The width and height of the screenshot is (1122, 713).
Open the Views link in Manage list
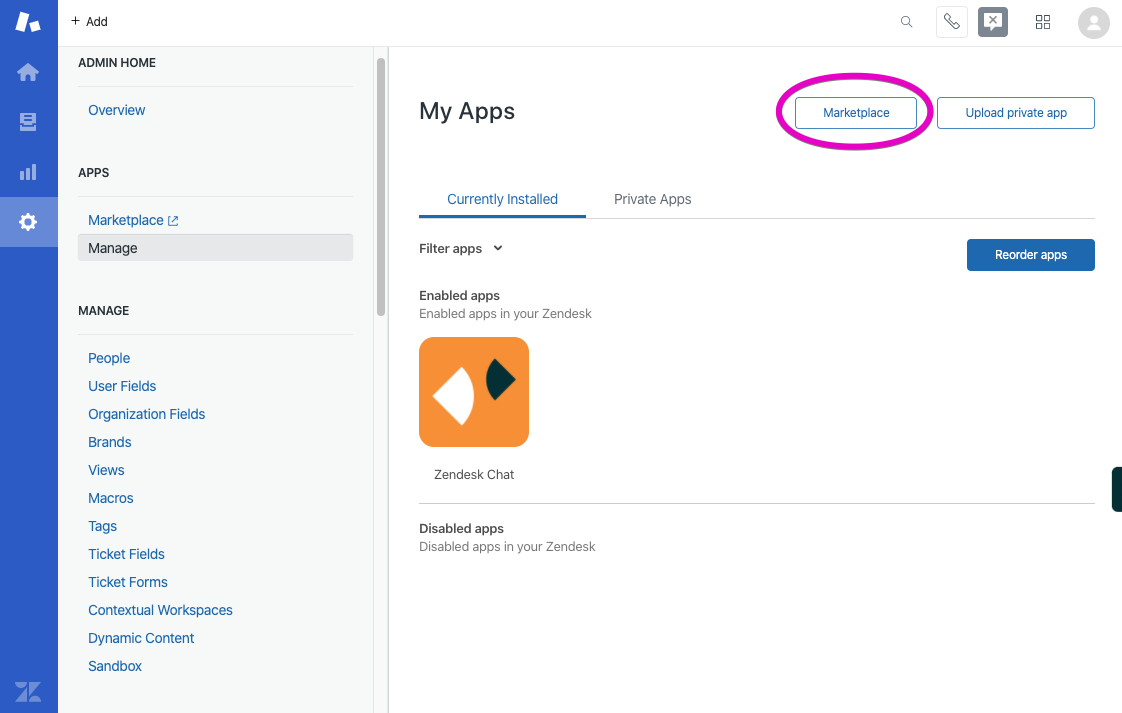click(106, 470)
